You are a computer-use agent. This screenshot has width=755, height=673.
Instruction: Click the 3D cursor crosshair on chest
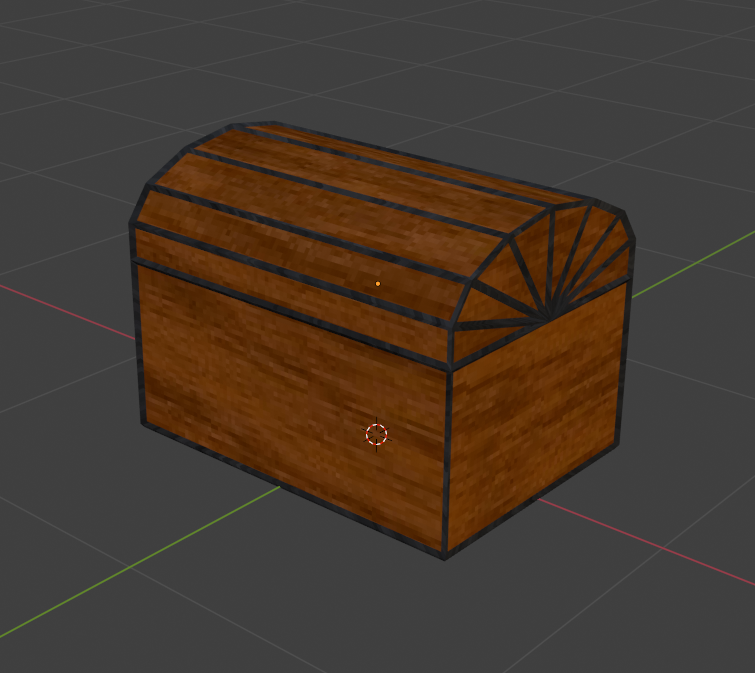pos(377,434)
